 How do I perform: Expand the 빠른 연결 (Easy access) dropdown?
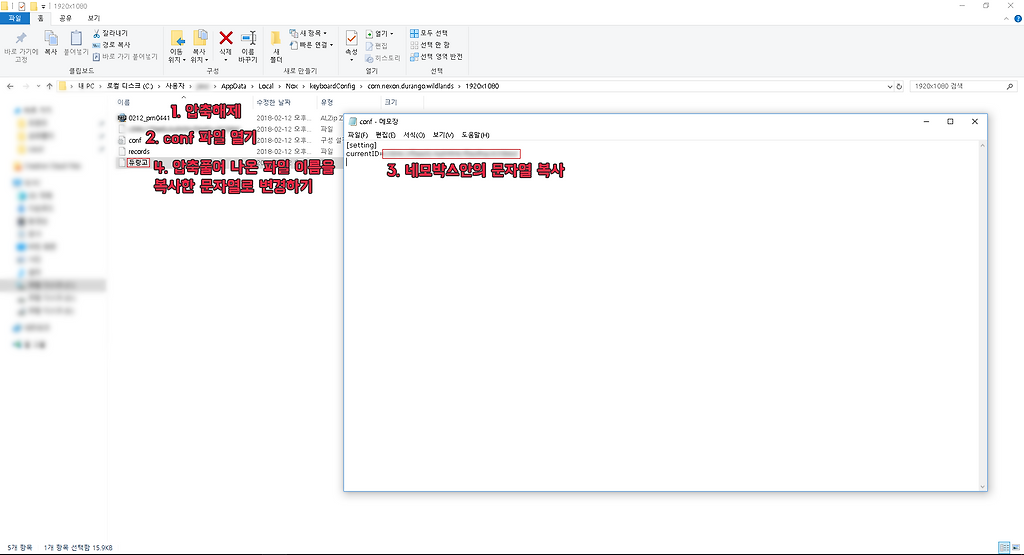pos(312,45)
